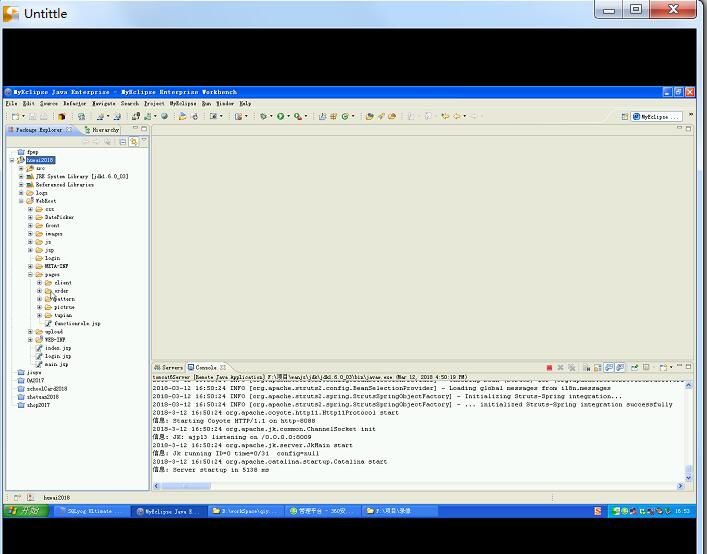
Task: Click Console vertical scrollbar down arrow
Action: pos(689,478)
